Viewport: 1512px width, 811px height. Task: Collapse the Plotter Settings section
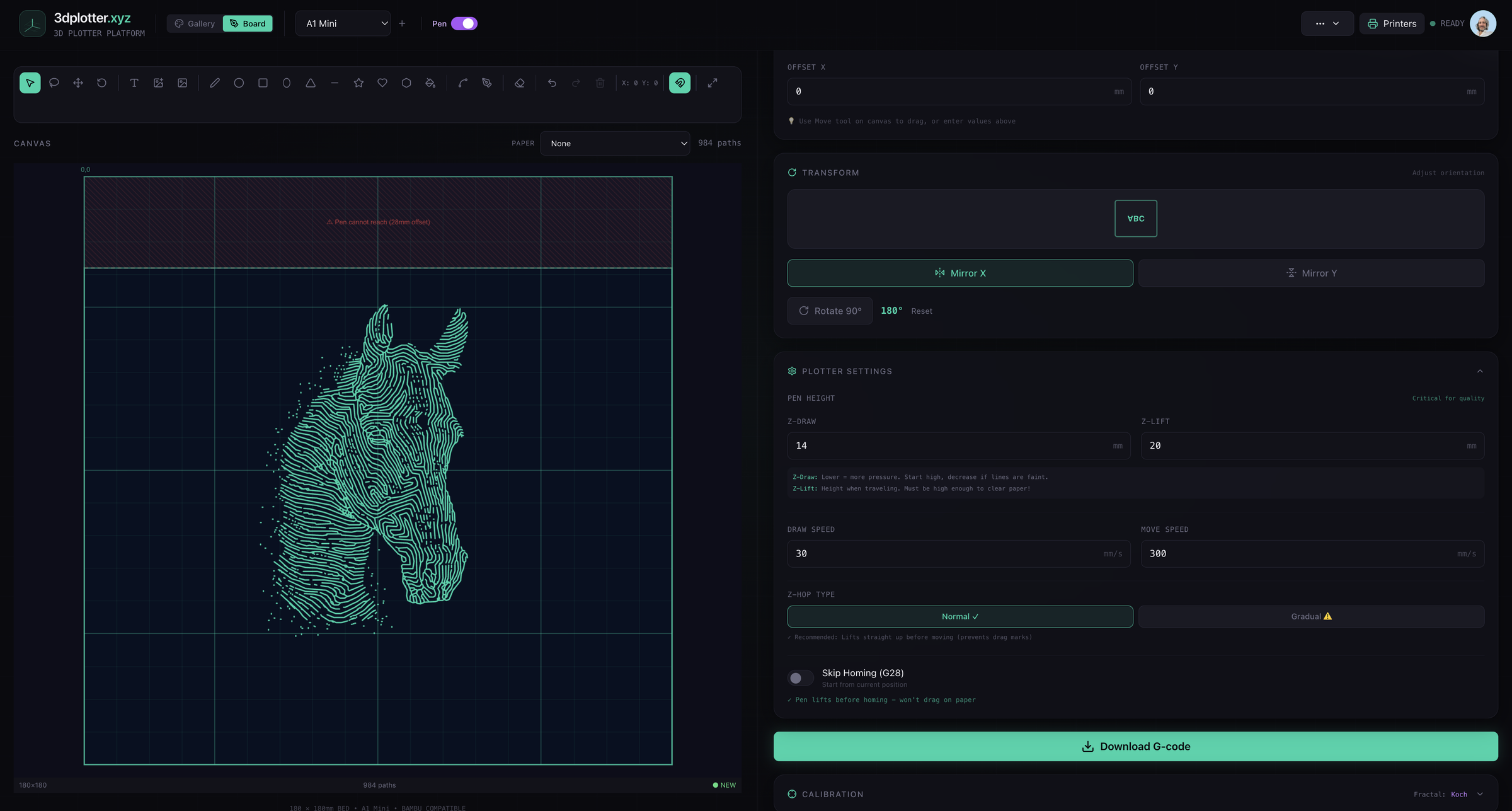click(x=1480, y=372)
